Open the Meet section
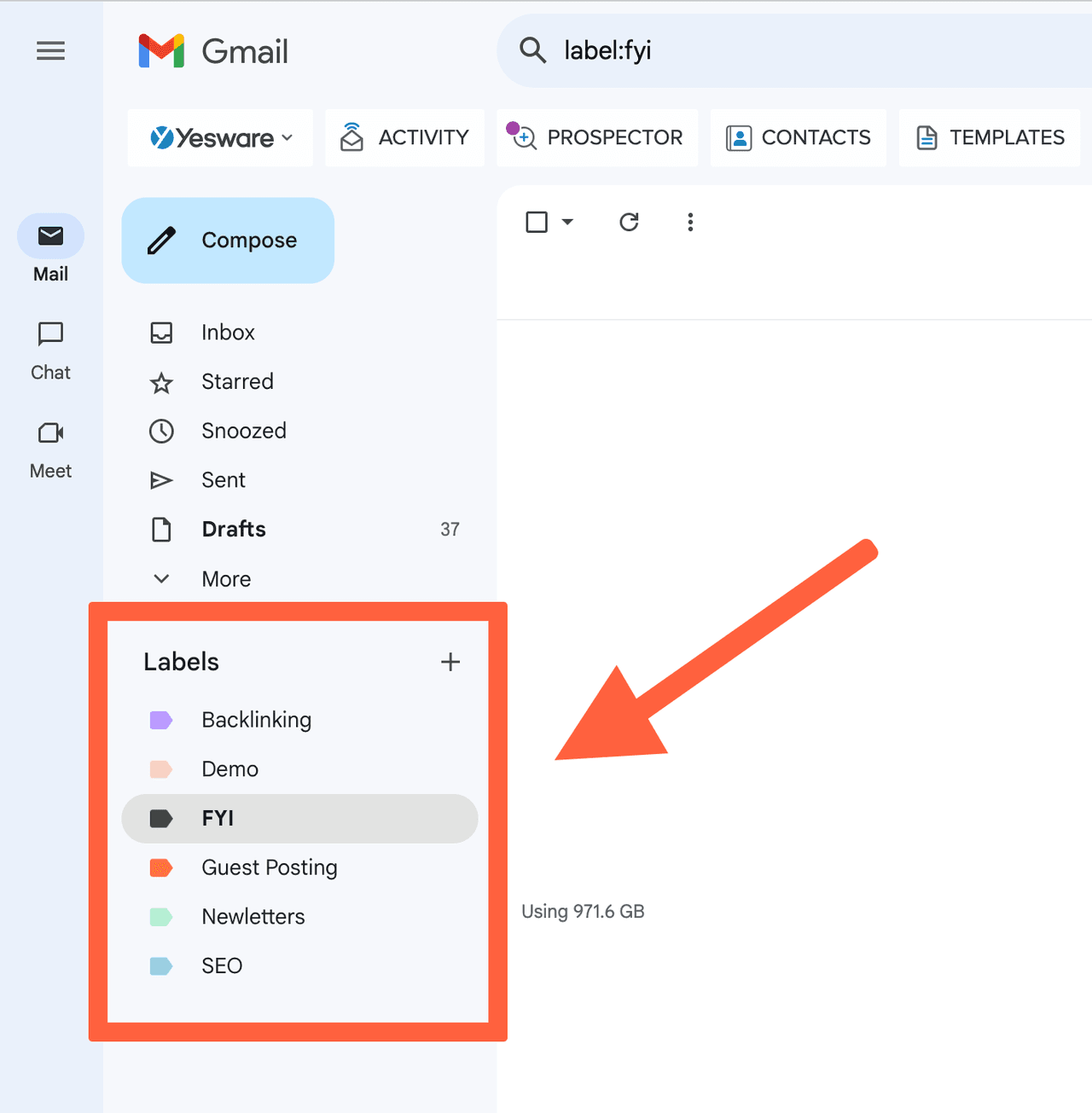The height and width of the screenshot is (1113, 1092). pyautogui.click(x=49, y=448)
